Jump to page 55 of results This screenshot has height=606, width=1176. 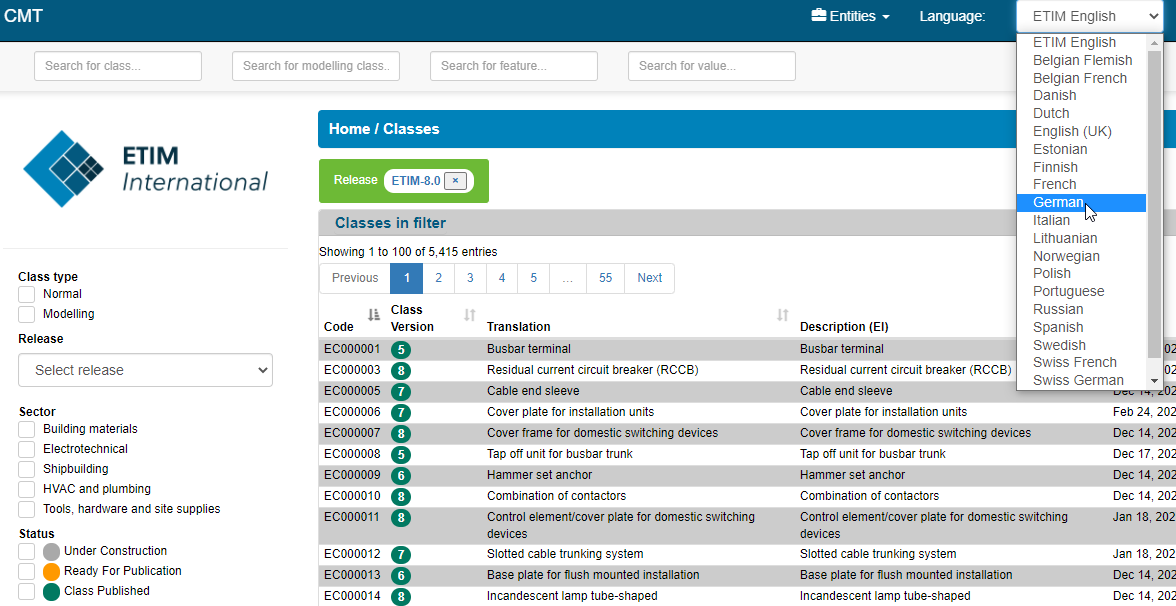605,278
